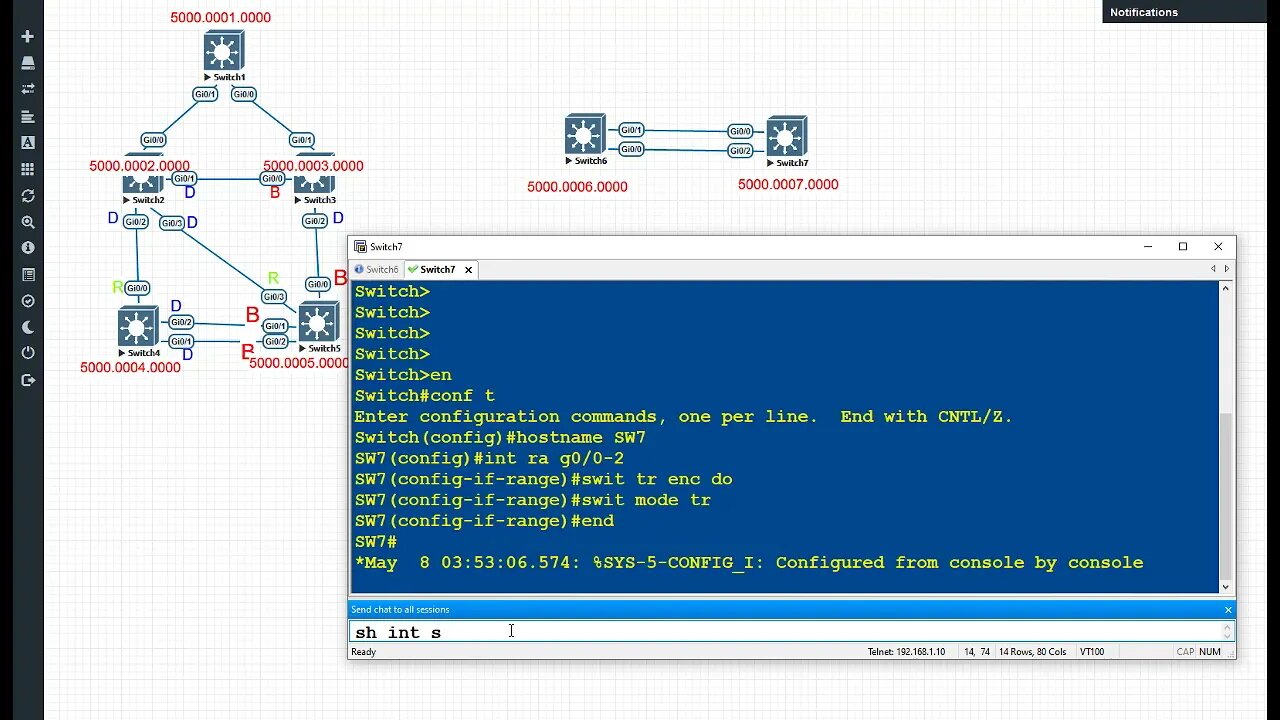Click Switch6's Gi0/1 interface label

pyautogui.click(x=631, y=130)
